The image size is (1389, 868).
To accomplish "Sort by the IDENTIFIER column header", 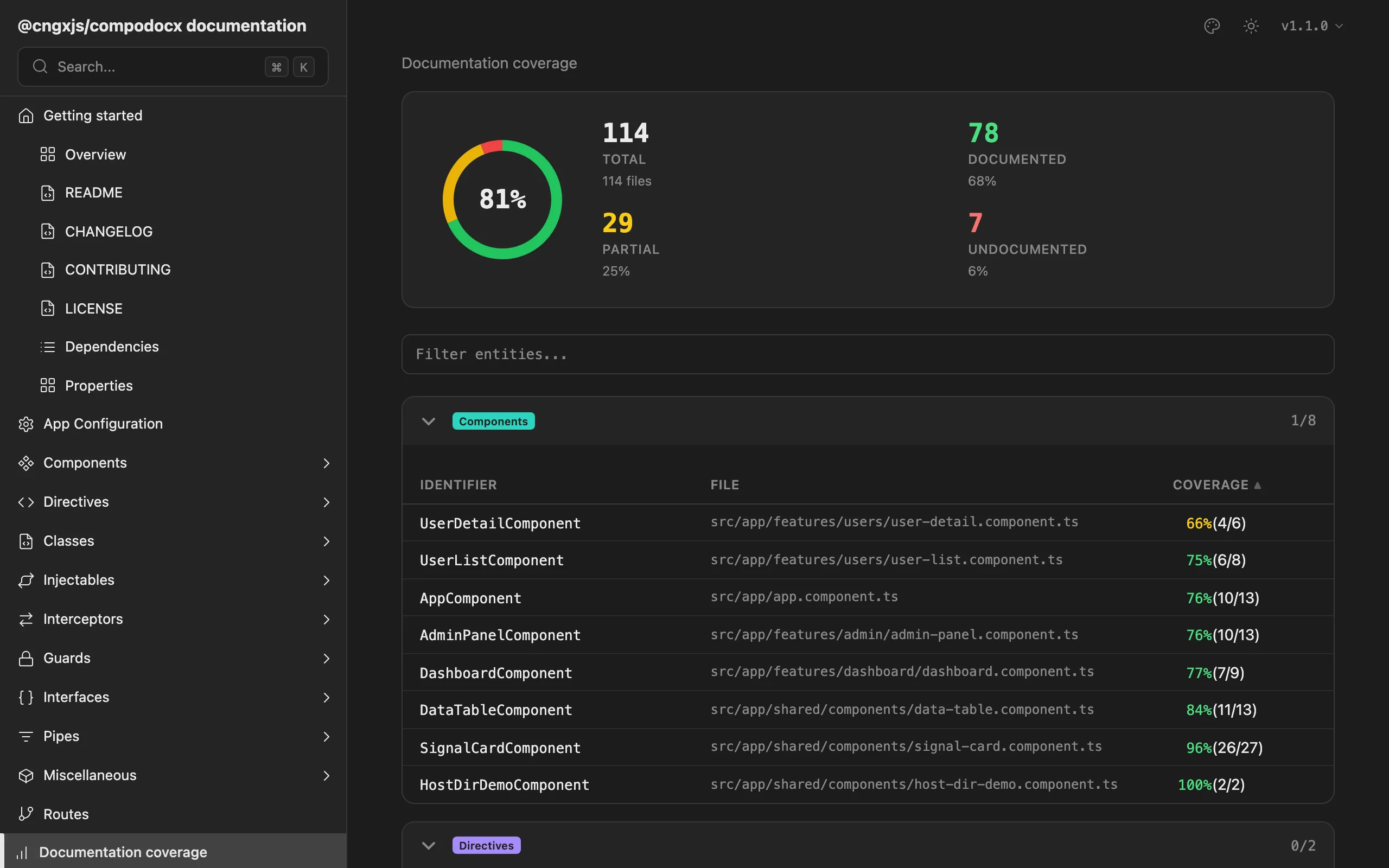I will (x=458, y=484).
